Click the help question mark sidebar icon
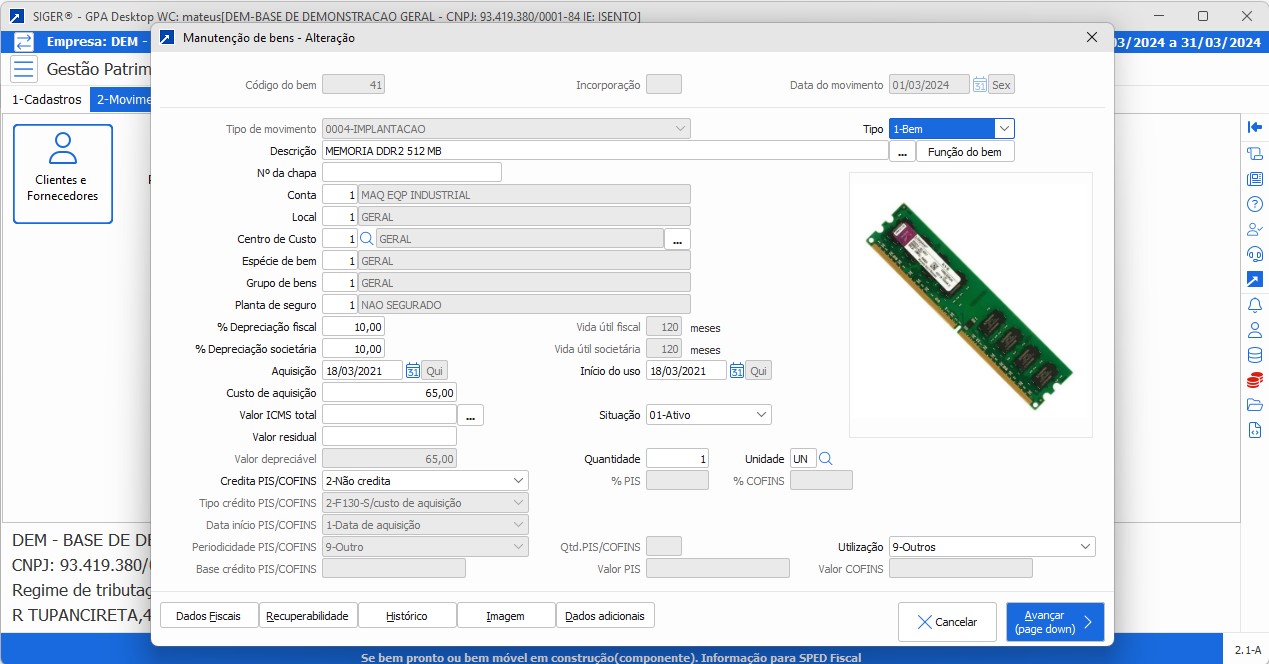Viewport: 1269px width, 664px height. pyautogui.click(x=1254, y=204)
